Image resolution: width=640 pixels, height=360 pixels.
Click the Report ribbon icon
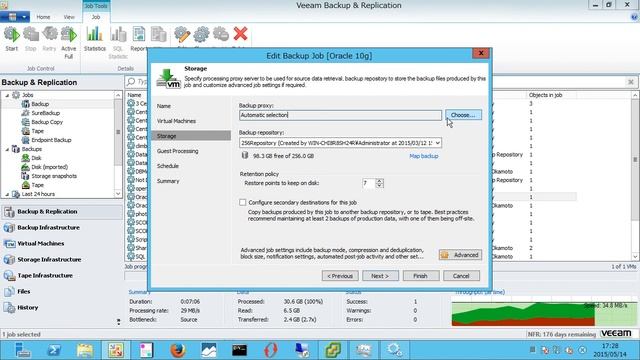point(139,39)
